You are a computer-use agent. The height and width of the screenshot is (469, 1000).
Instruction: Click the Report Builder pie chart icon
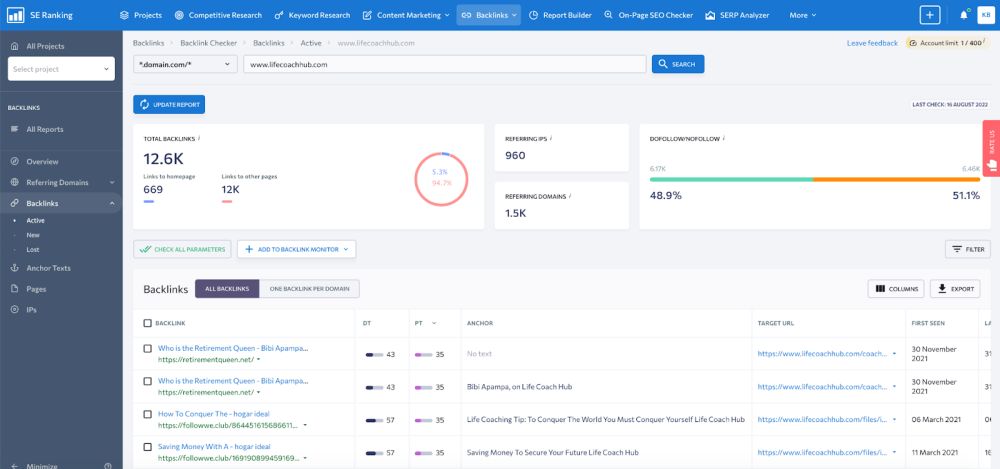pos(533,15)
